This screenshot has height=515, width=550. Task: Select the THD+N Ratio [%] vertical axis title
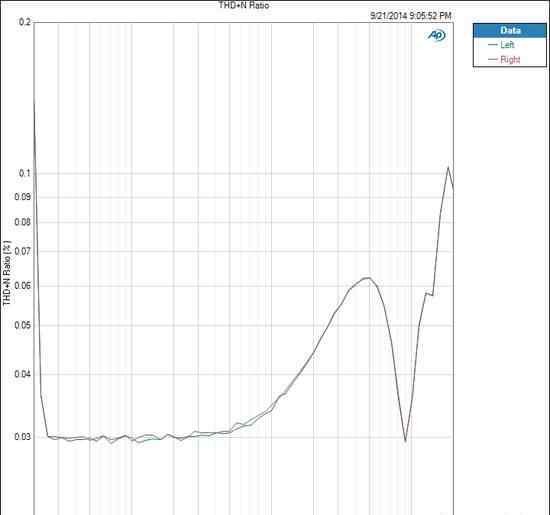click(7, 273)
